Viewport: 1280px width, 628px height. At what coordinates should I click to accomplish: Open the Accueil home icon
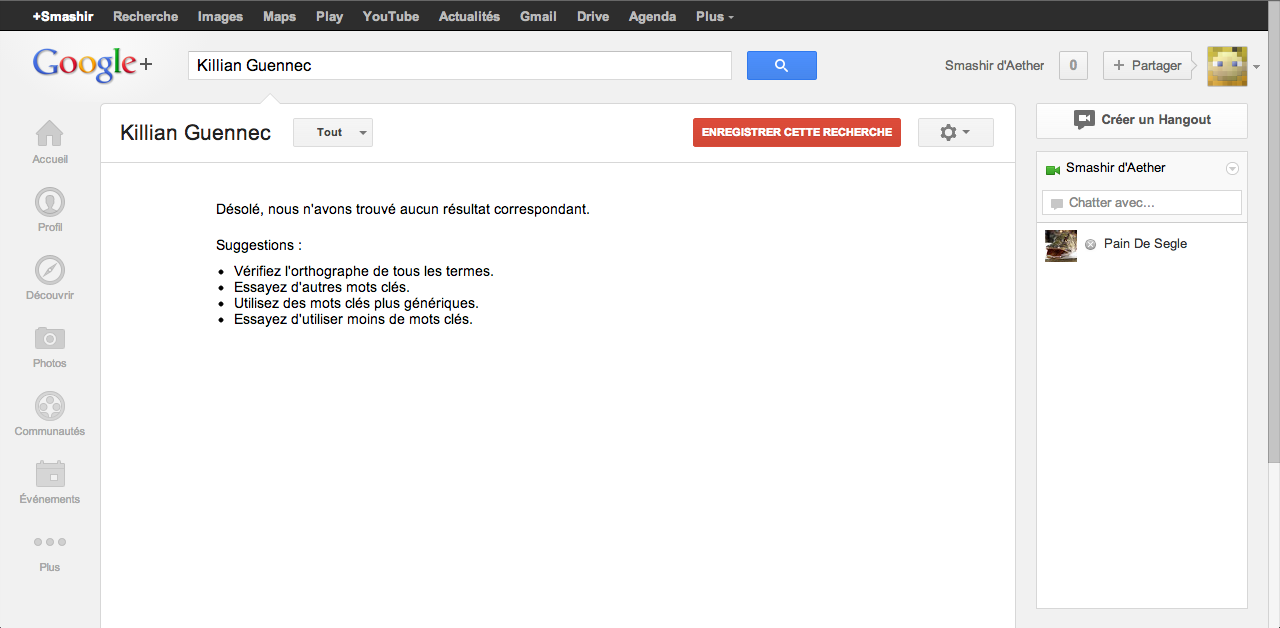coord(49,135)
